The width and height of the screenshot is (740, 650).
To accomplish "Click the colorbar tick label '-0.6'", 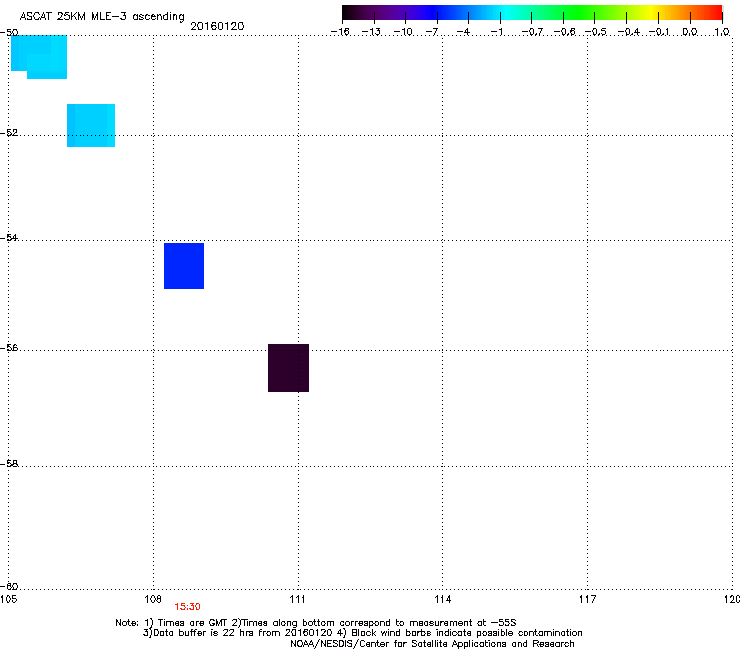I will point(564,32).
